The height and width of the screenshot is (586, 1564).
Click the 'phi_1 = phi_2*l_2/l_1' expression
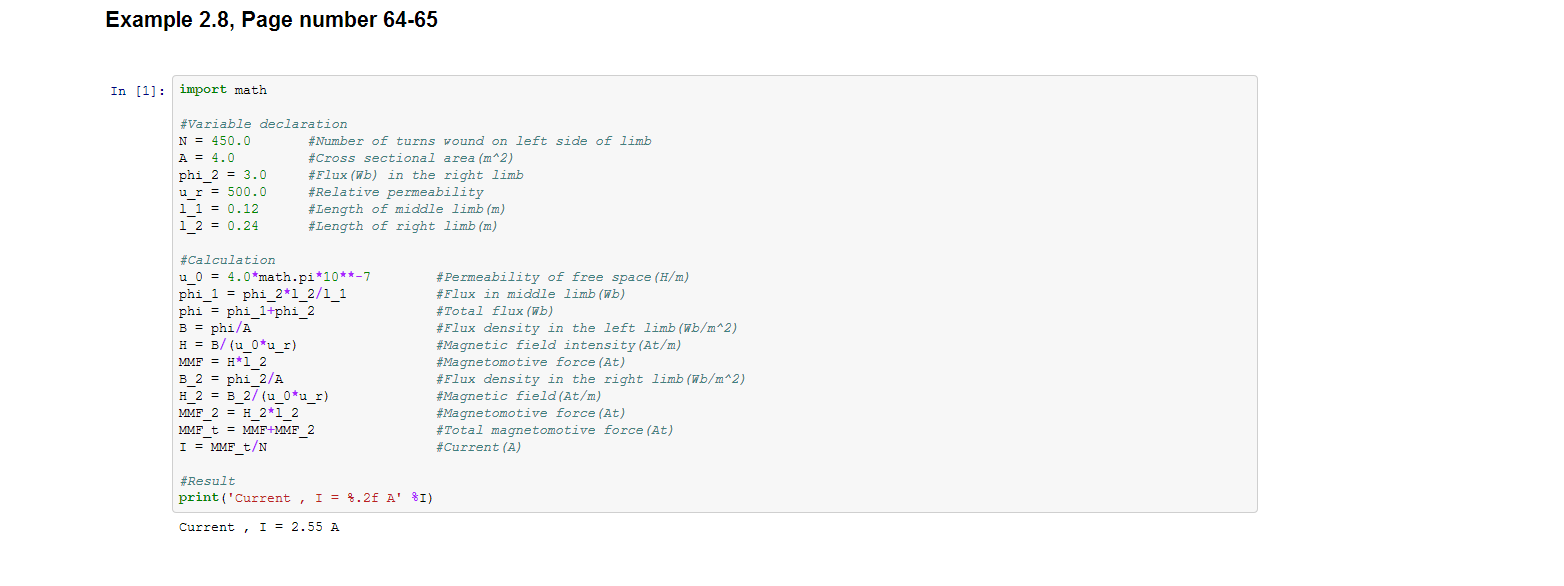pos(263,294)
